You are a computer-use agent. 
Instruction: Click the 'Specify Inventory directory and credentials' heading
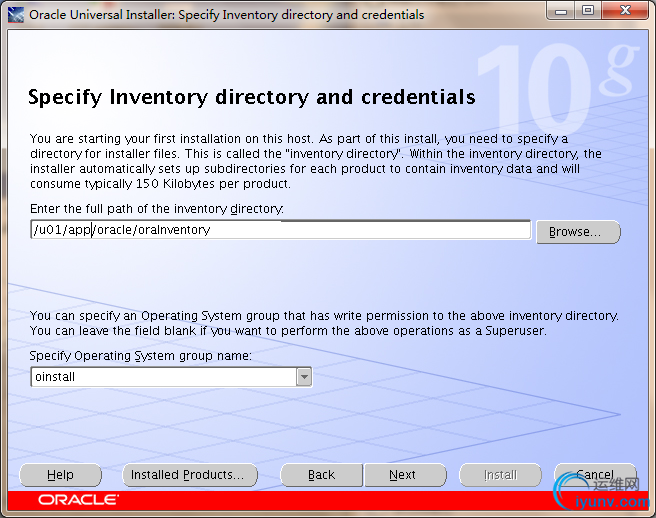click(x=252, y=97)
